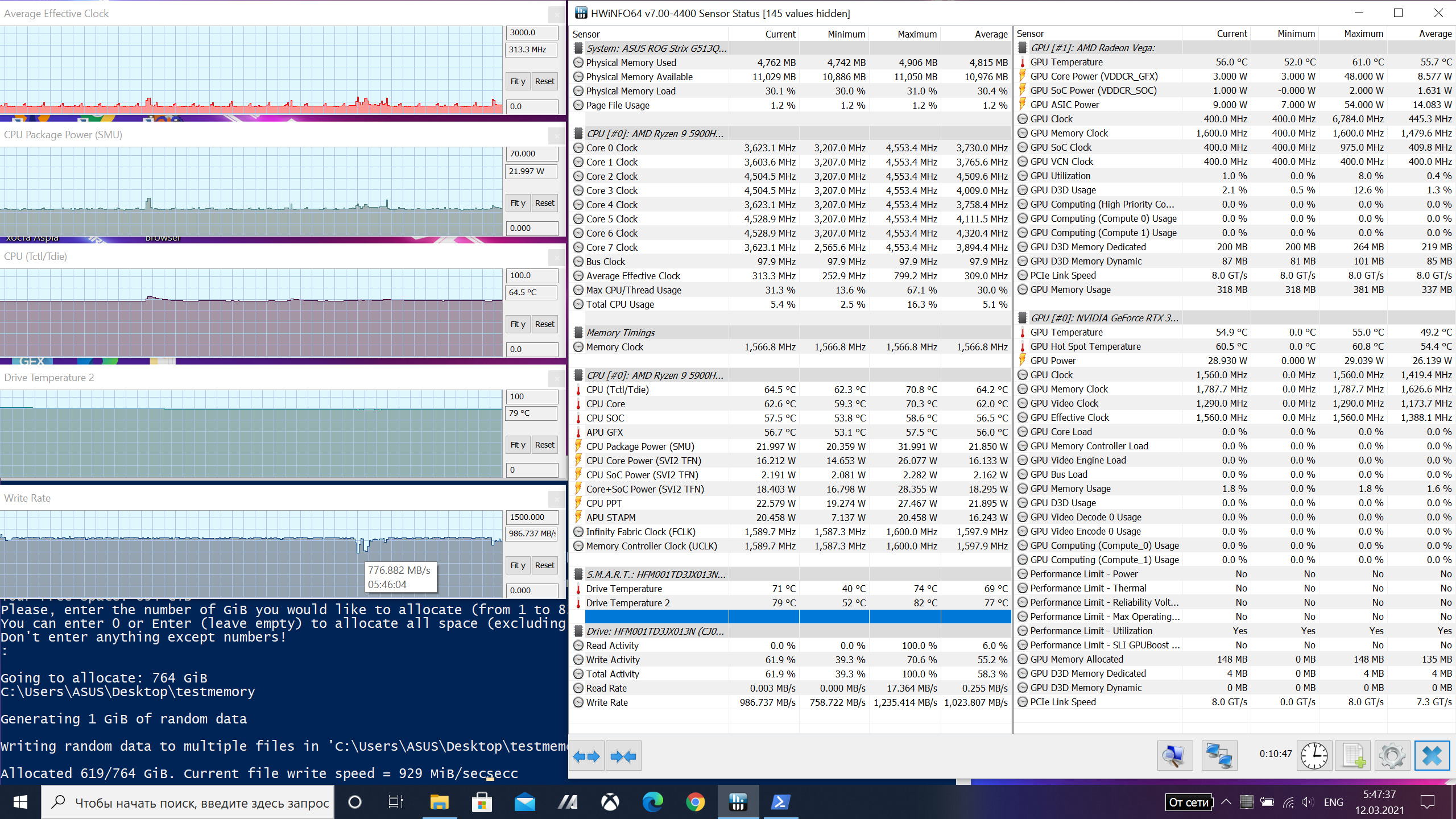Open Windows Start menu

[x=20, y=803]
